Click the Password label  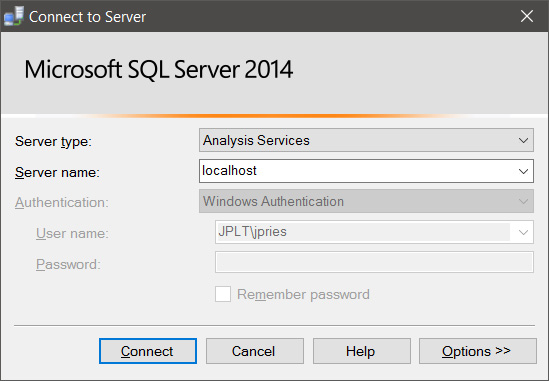(x=68, y=264)
